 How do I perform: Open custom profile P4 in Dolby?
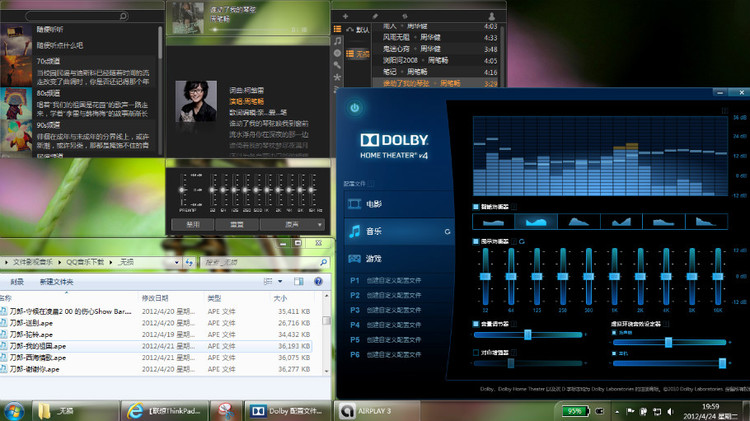coord(386,325)
